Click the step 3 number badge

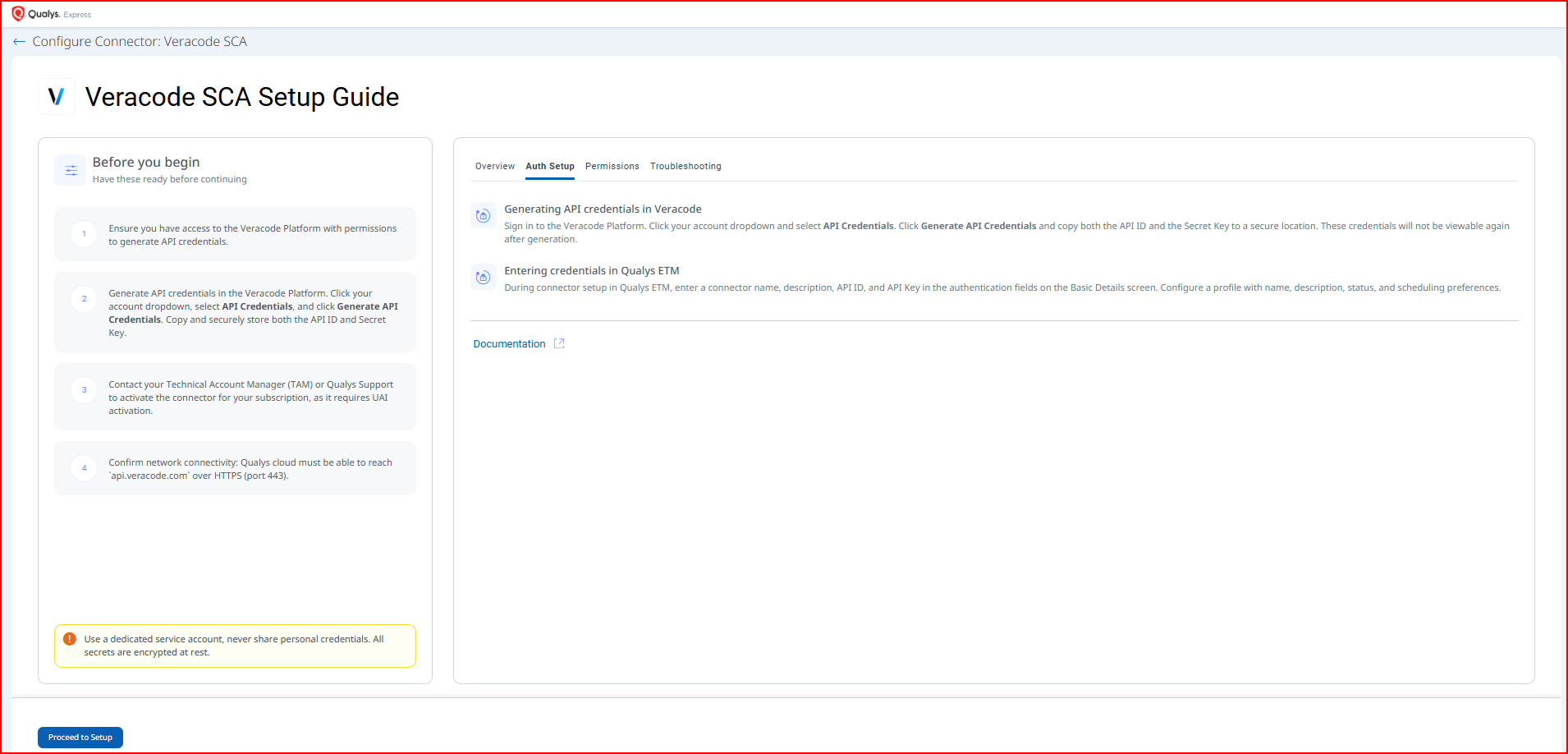pos(84,390)
